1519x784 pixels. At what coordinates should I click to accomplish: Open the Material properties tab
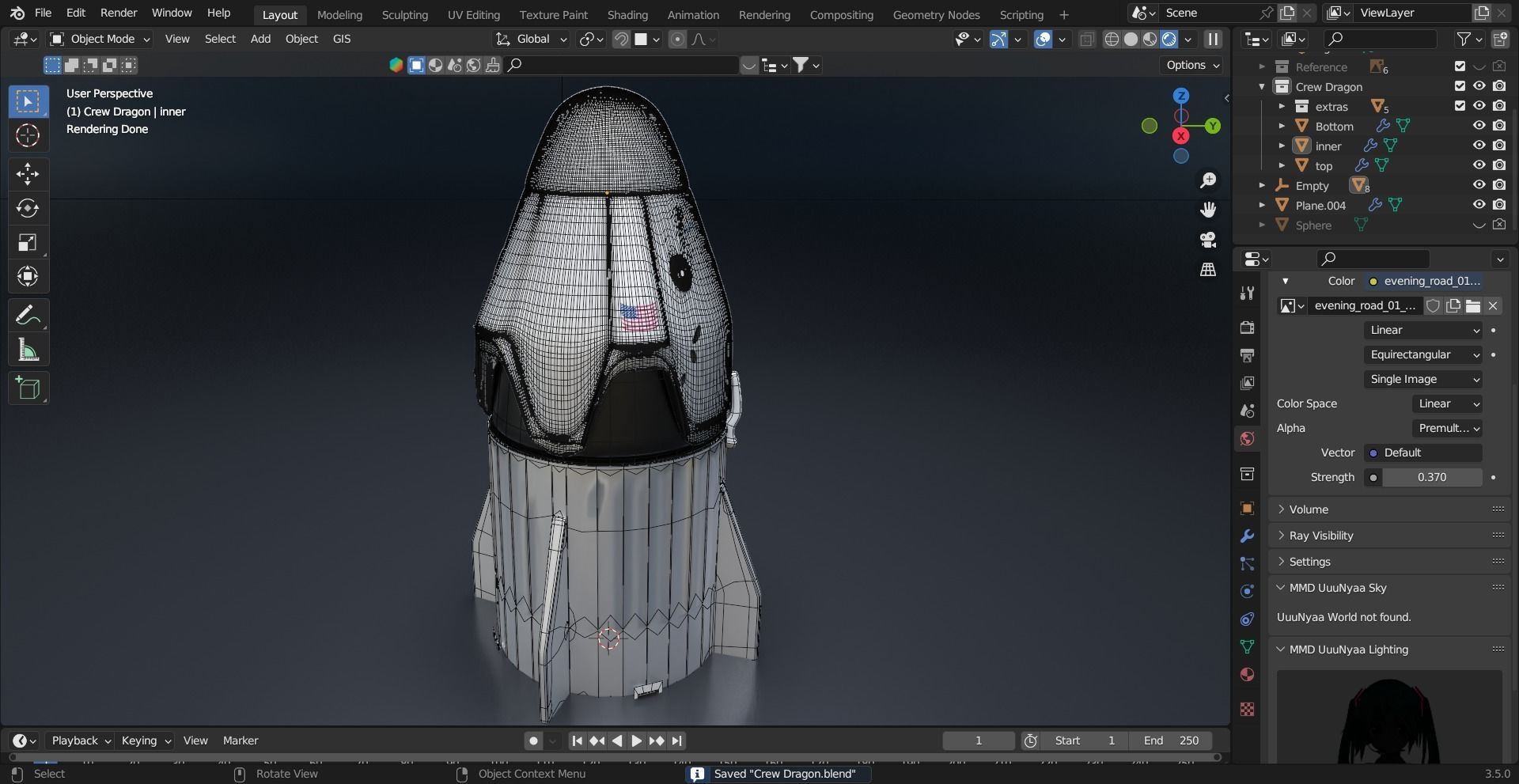pos(1248,675)
